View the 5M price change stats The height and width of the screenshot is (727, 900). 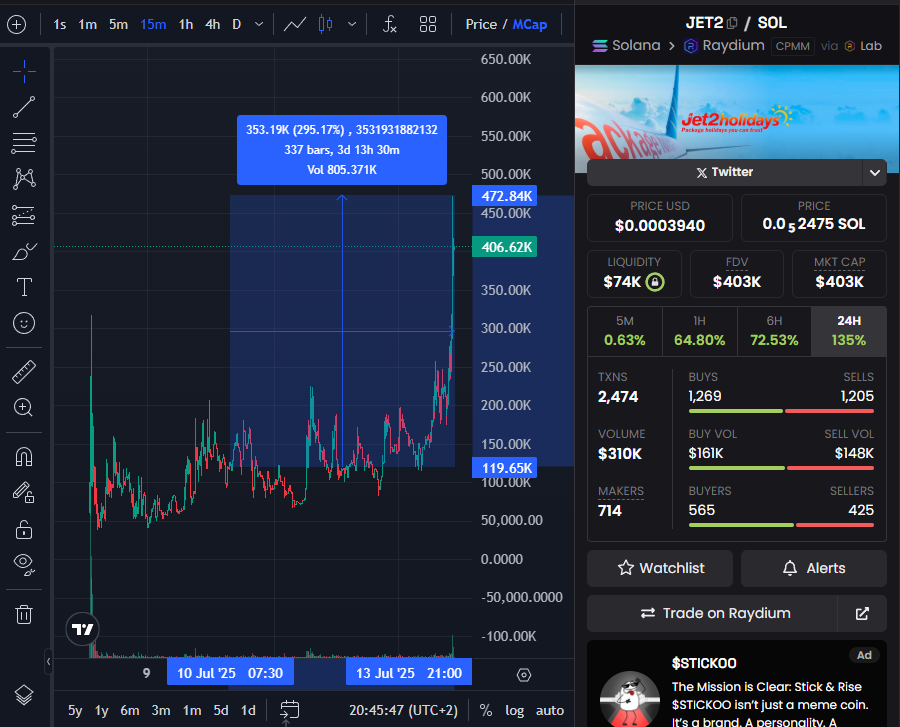624,332
